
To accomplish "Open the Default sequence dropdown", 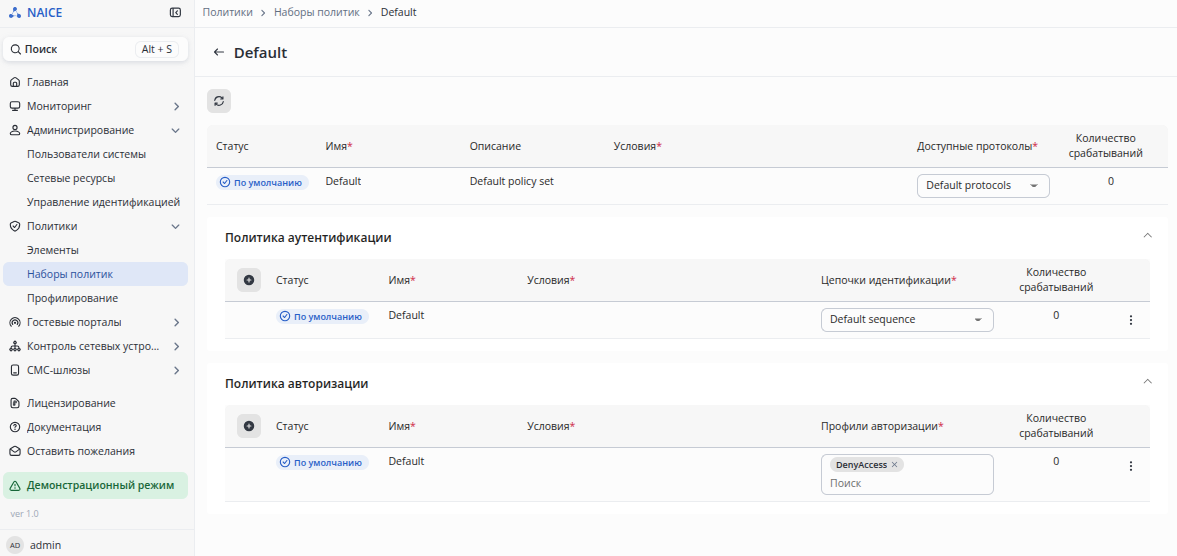I will (906, 320).
